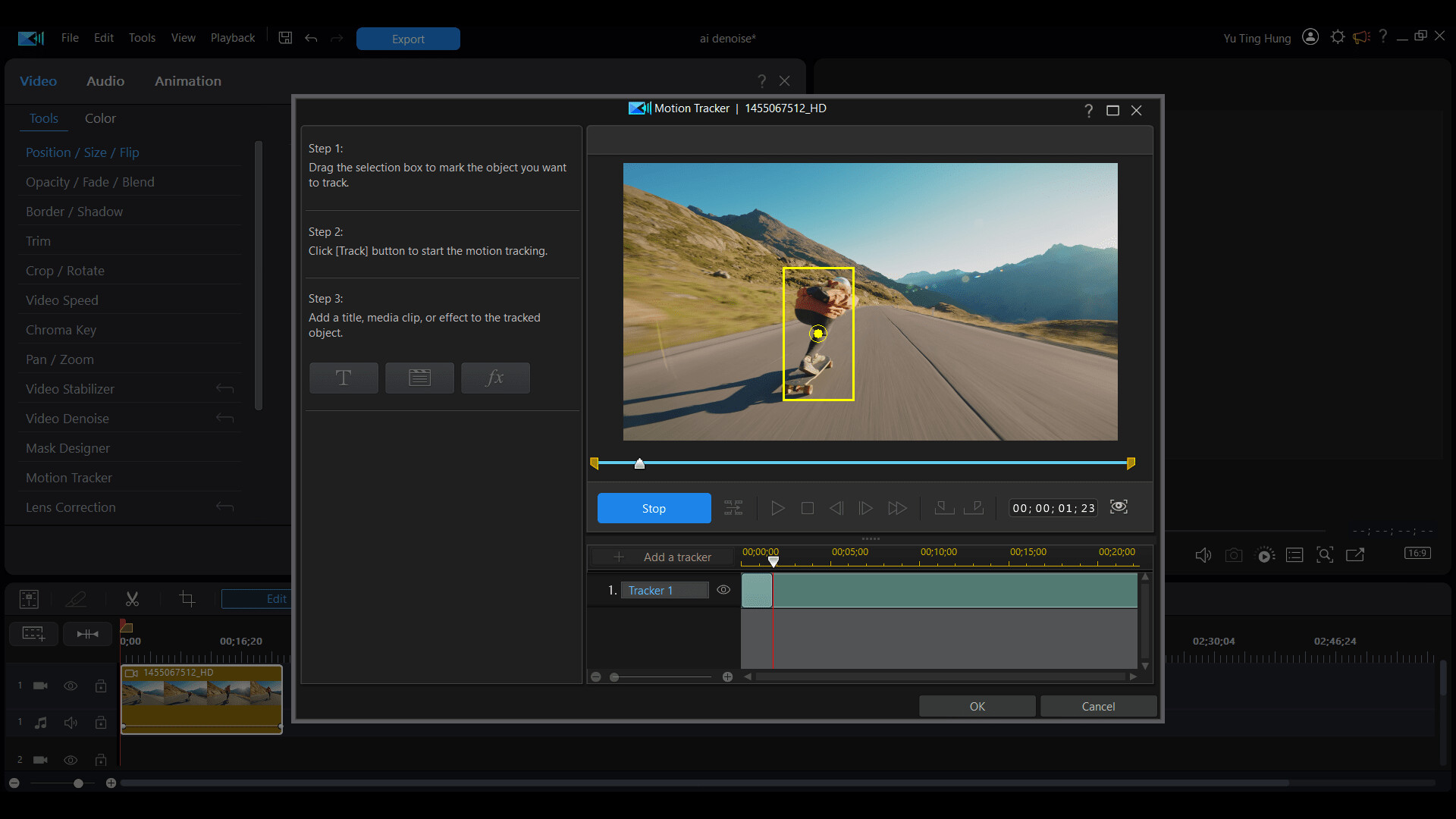
Task: Click the speaker volume icon under the preview
Action: click(x=1203, y=555)
